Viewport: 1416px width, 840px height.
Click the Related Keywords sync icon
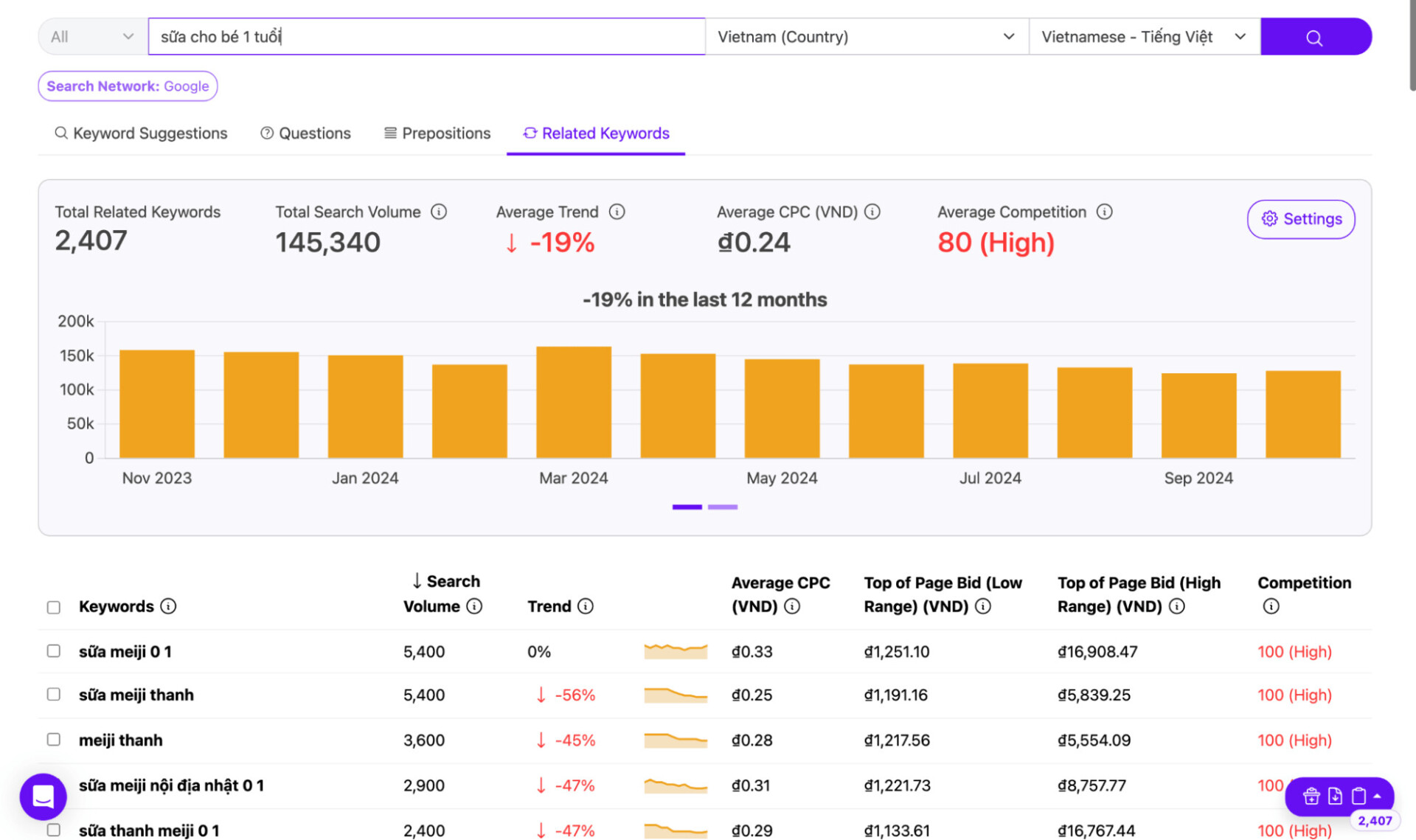[x=529, y=132]
